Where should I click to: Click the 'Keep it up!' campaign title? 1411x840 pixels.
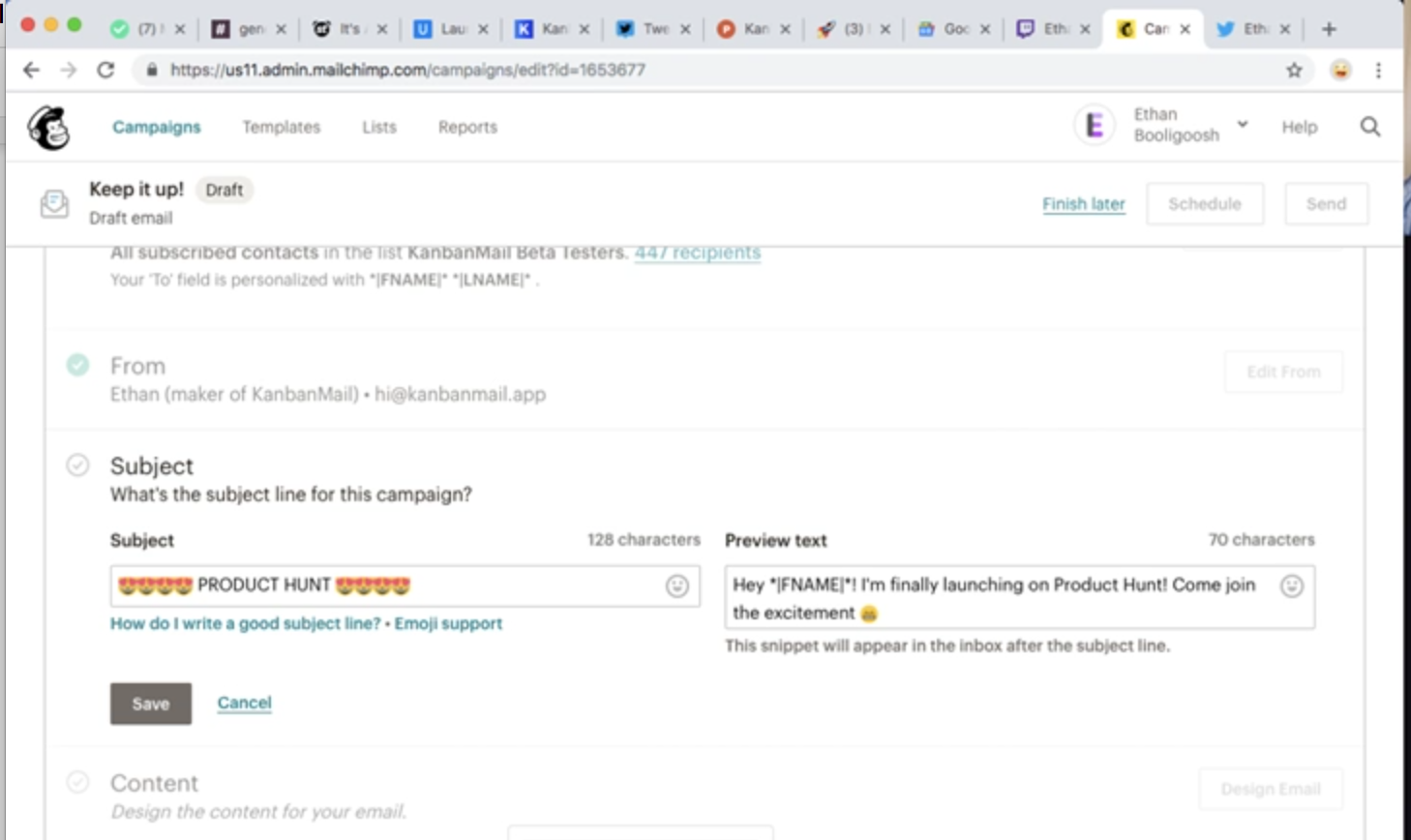coord(136,189)
